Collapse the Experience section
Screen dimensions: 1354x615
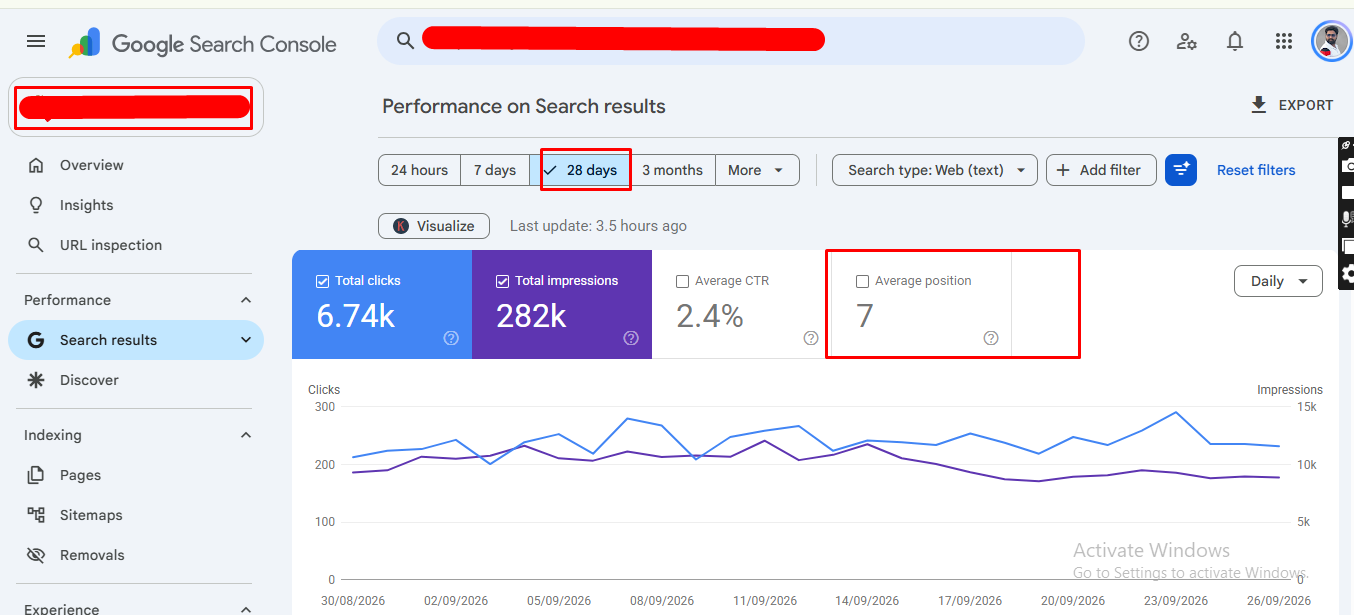(x=246, y=608)
